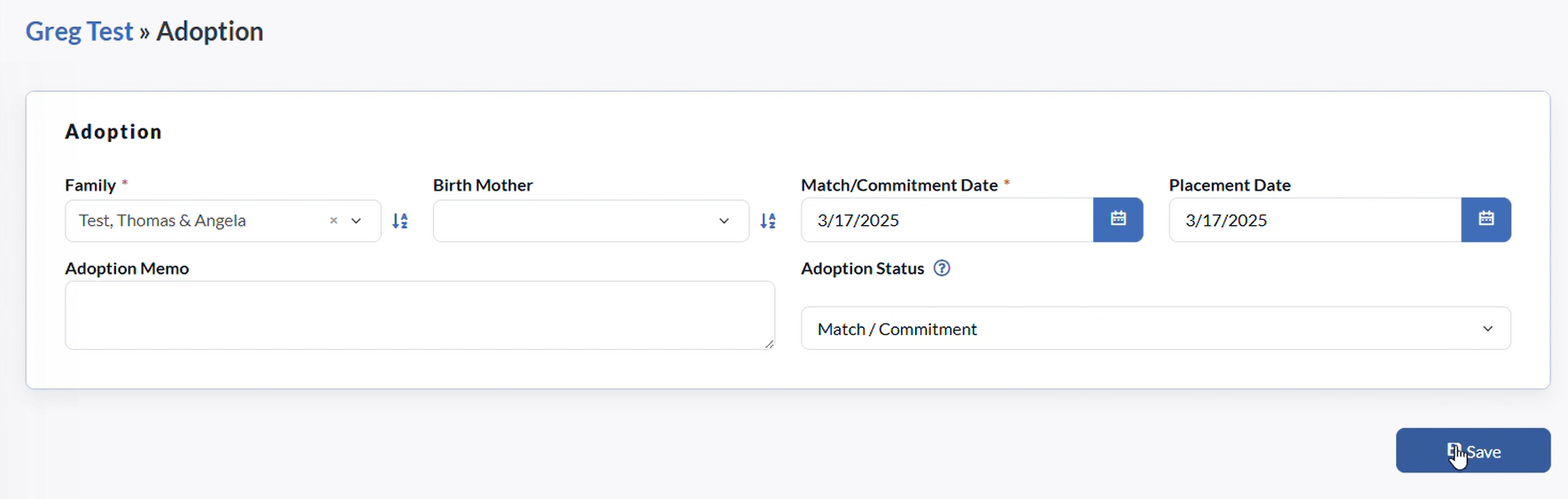Open the Placement Date calendar picker
Screen dimensions: 1568x499
pos(1486,220)
